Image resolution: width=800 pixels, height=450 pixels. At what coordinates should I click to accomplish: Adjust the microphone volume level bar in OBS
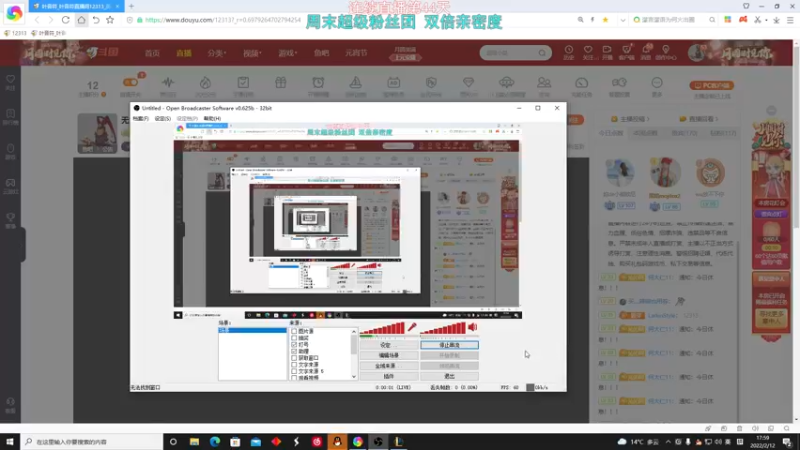[383, 329]
